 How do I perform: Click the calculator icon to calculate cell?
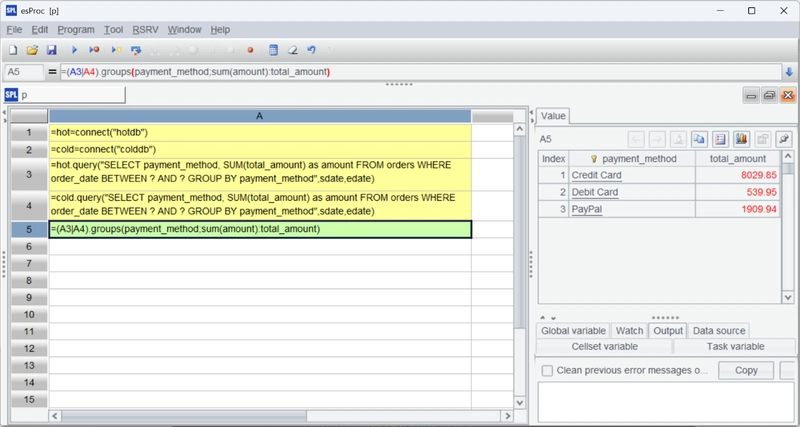click(x=273, y=50)
